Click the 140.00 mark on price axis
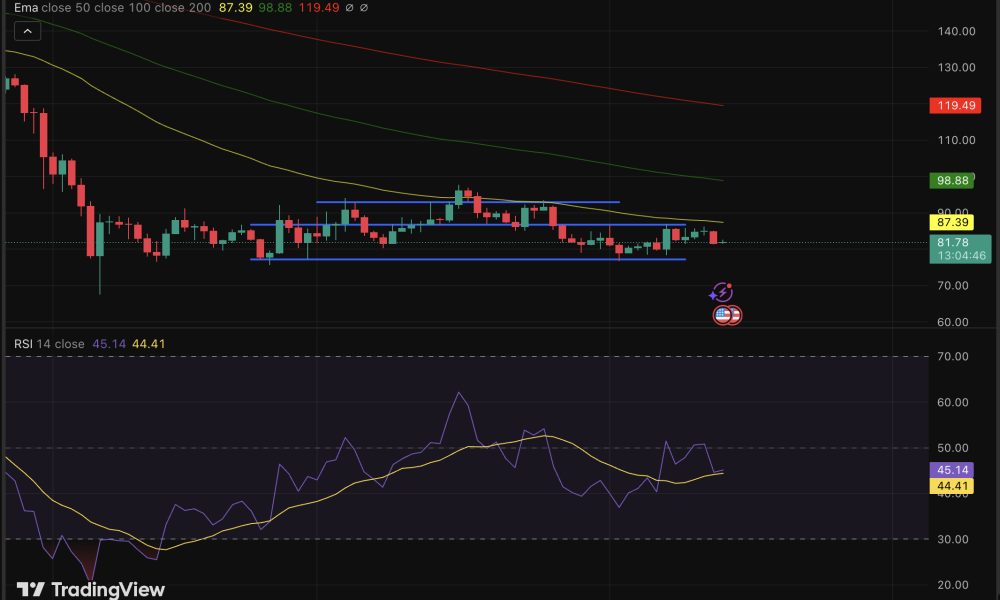 (957, 31)
